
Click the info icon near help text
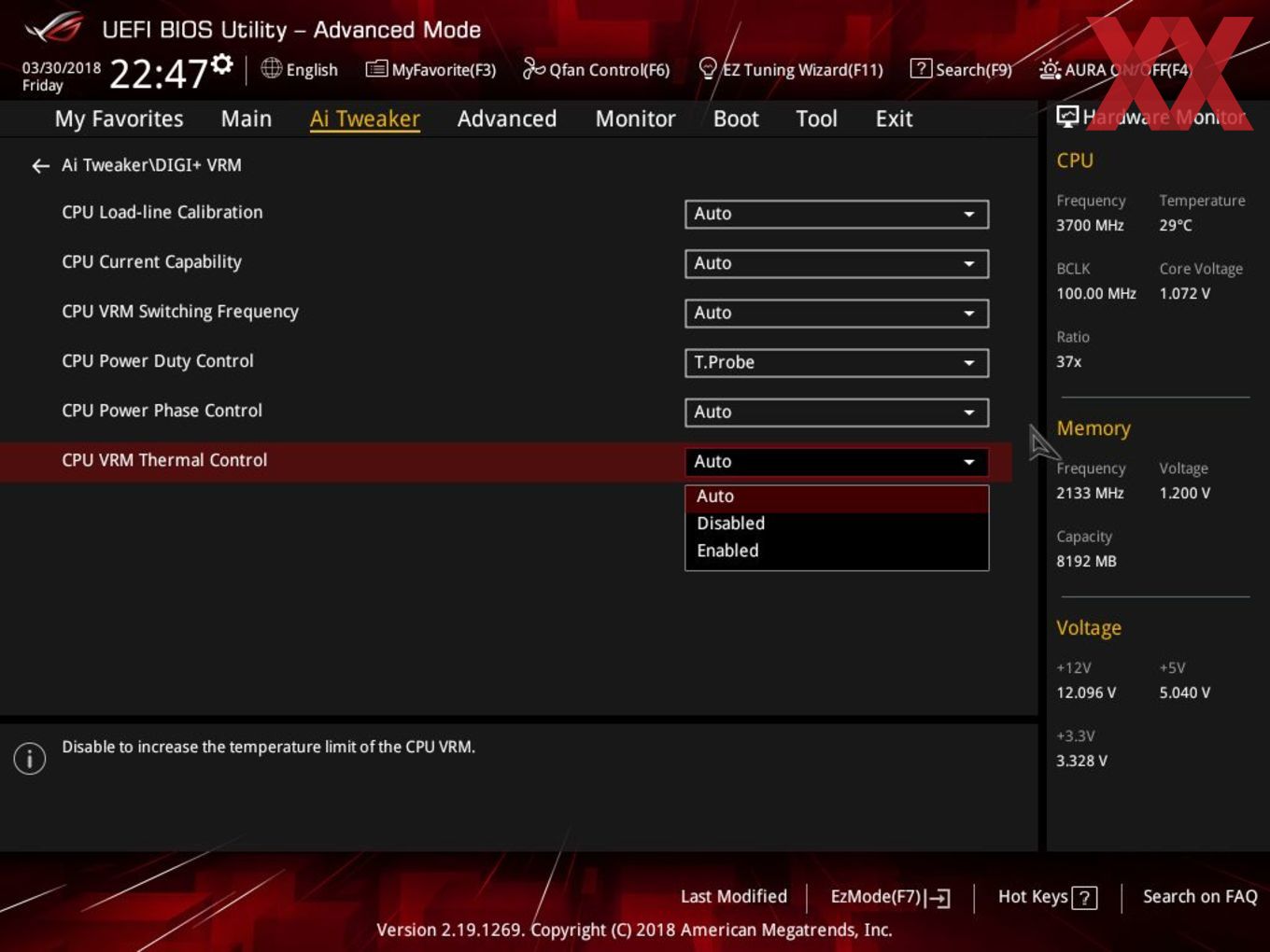(x=30, y=759)
